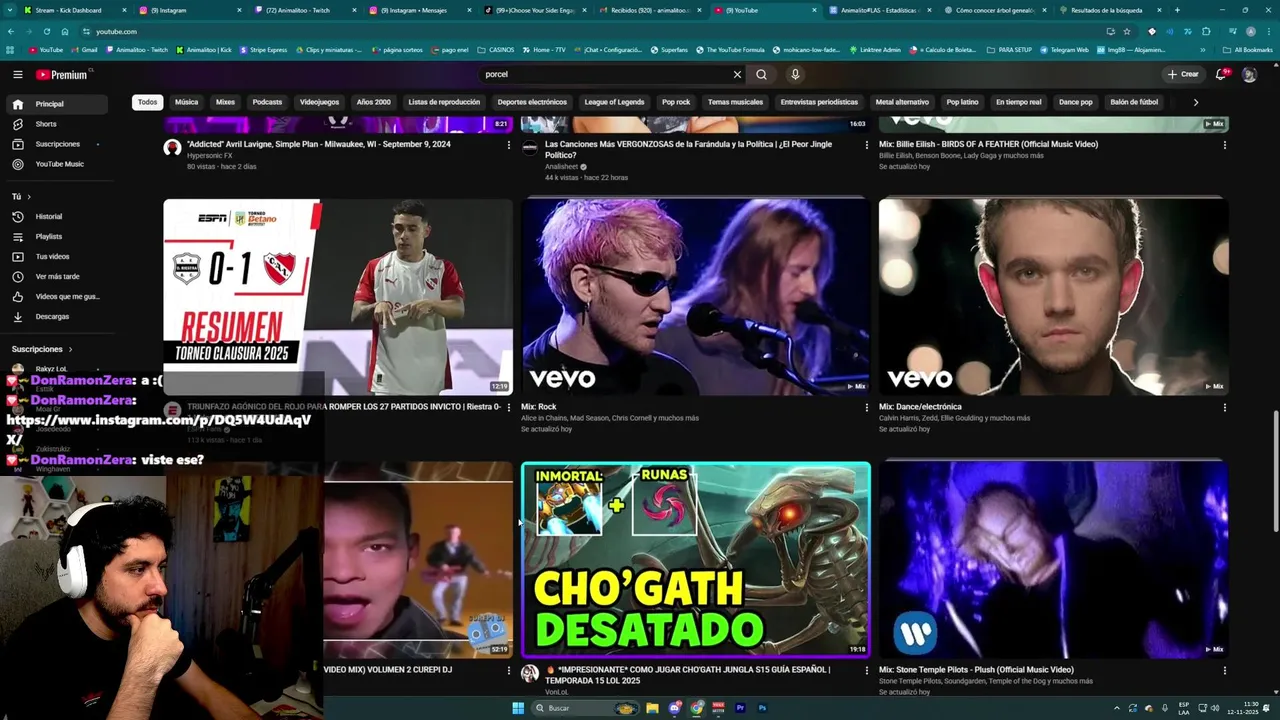This screenshot has height=720, width=1280.
Task: Start voice search with the microphone icon
Action: 795,74
